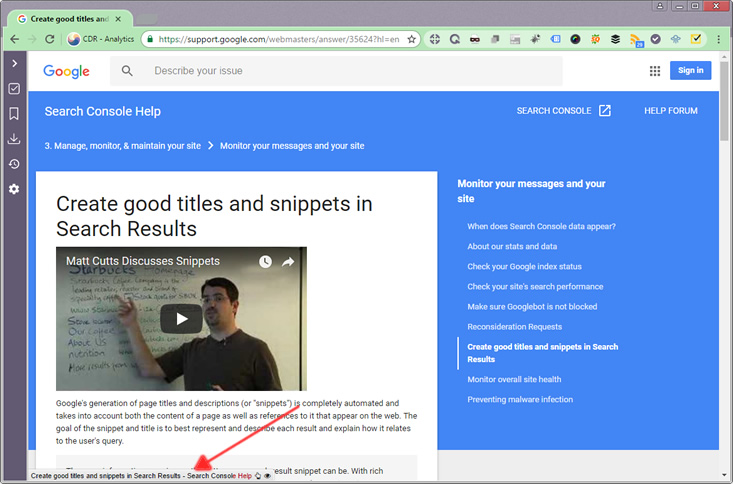Screen dimensions: 733x484
Task: Click the gray image card extension icon
Action: click(515, 39)
